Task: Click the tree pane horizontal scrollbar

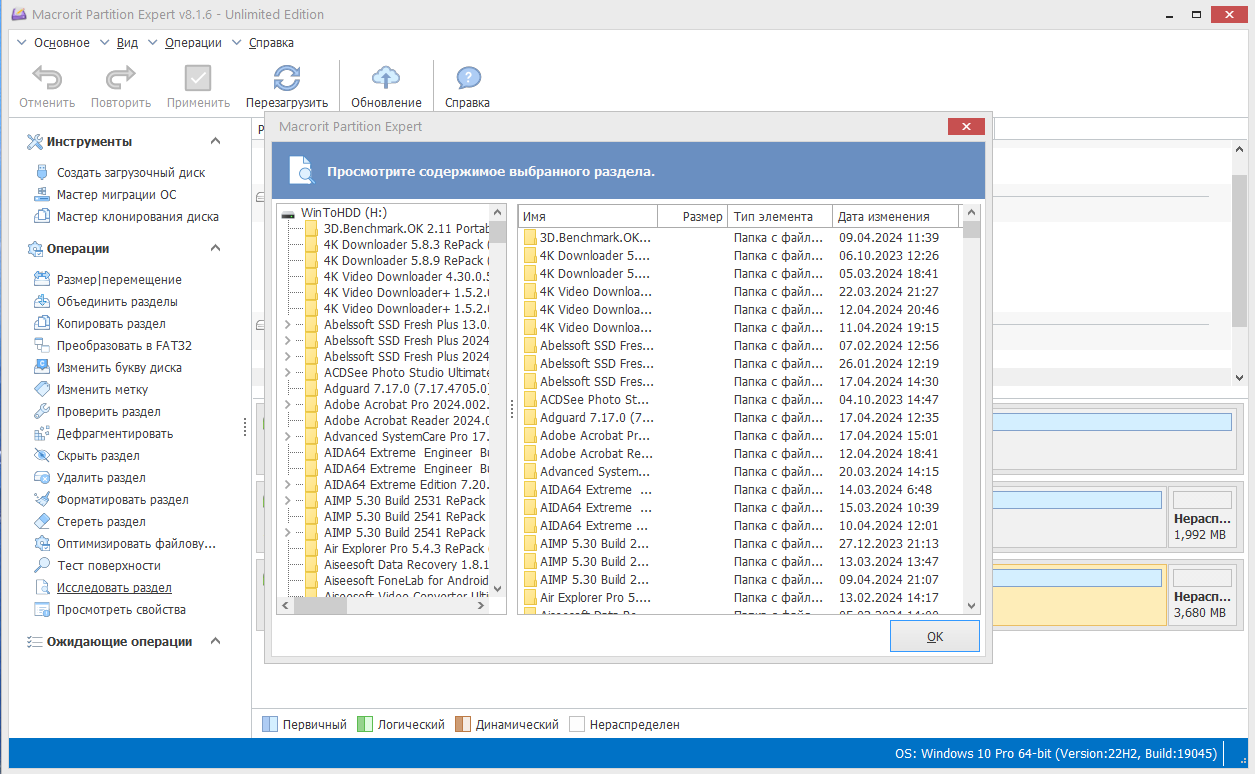Action: click(x=391, y=606)
